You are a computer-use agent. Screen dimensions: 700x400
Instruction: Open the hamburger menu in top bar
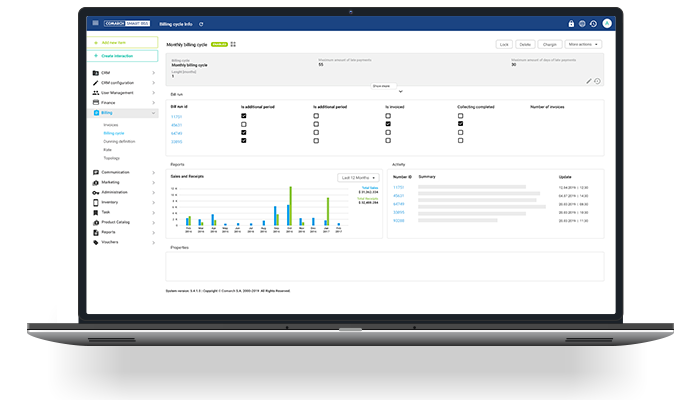[x=95, y=23]
